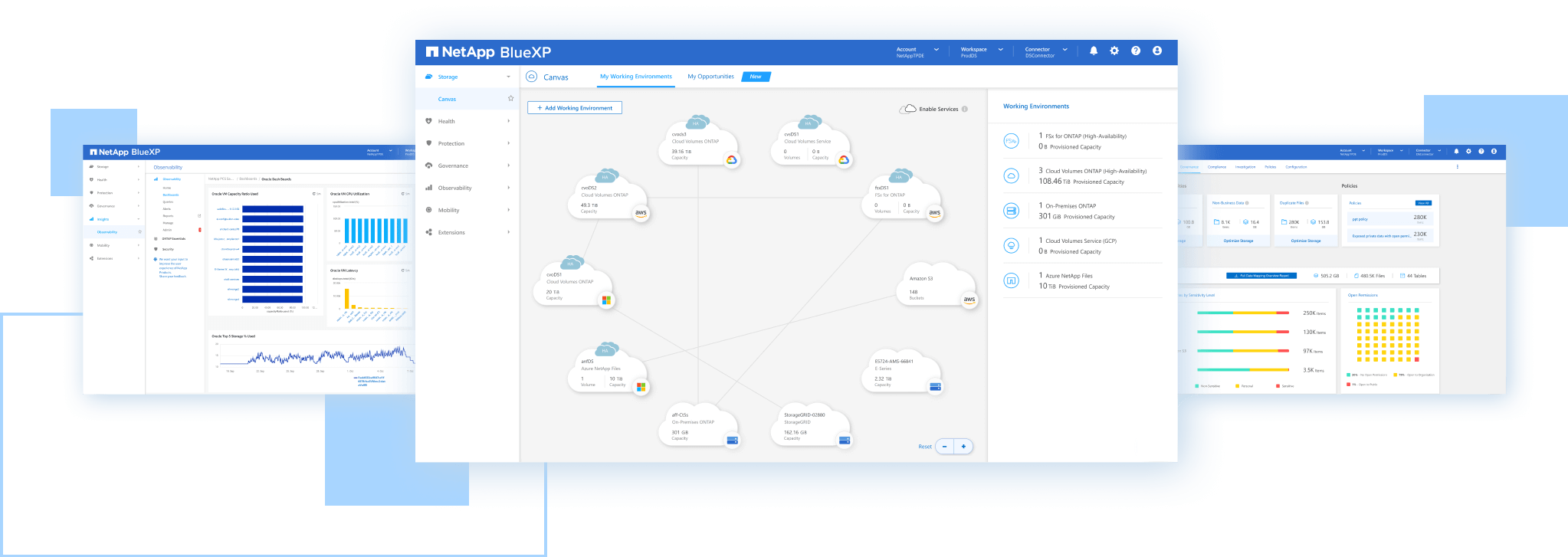Select E5724-AMS-66841 E-Series cloud
1568x557 pixels.
pyautogui.click(x=903, y=372)
